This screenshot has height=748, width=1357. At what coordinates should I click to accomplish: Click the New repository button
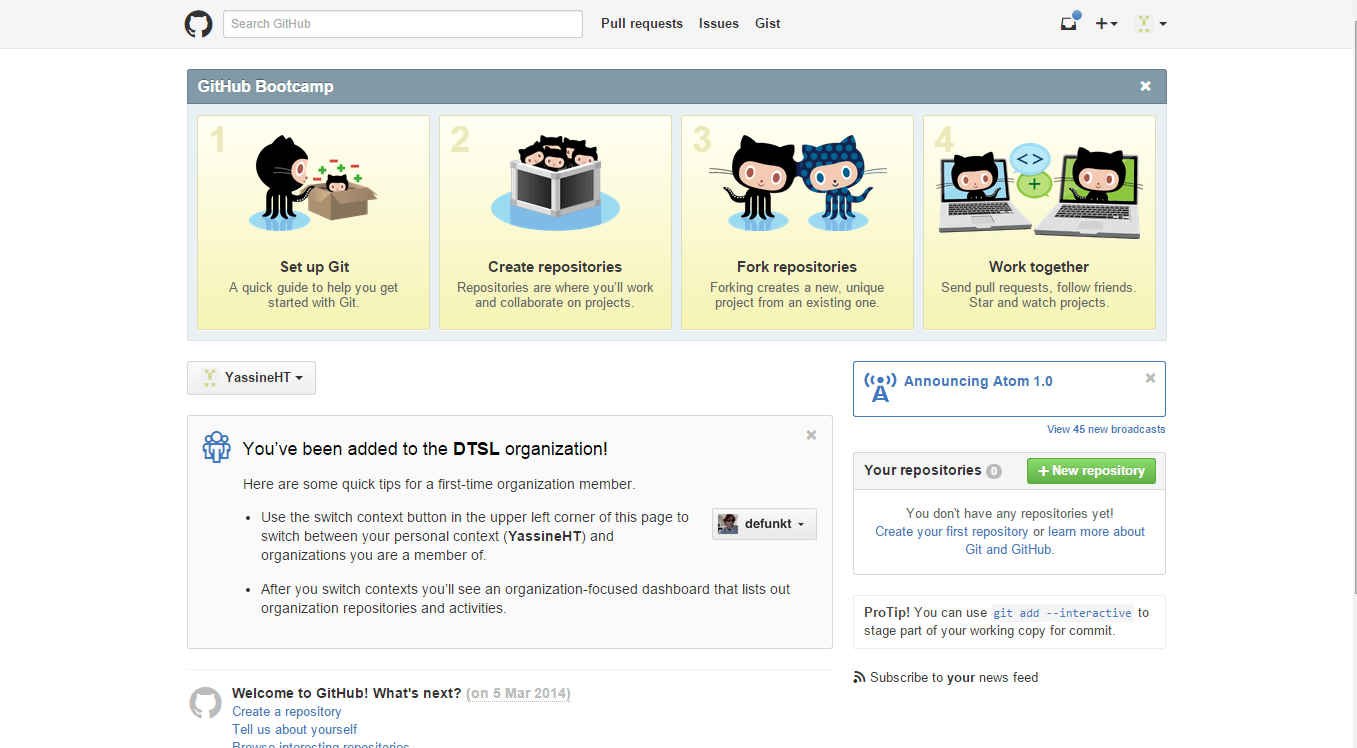coord(1091,471)
